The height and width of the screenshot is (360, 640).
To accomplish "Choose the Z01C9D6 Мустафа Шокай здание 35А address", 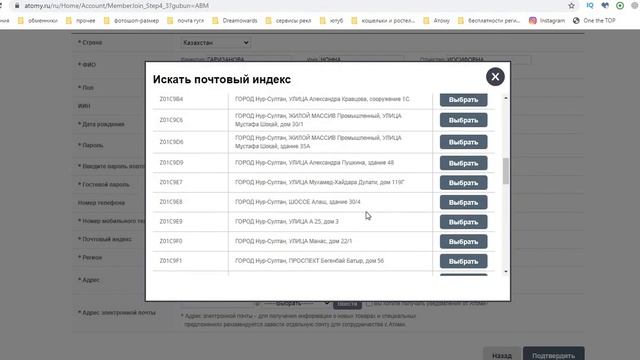I will click(463, 142).
